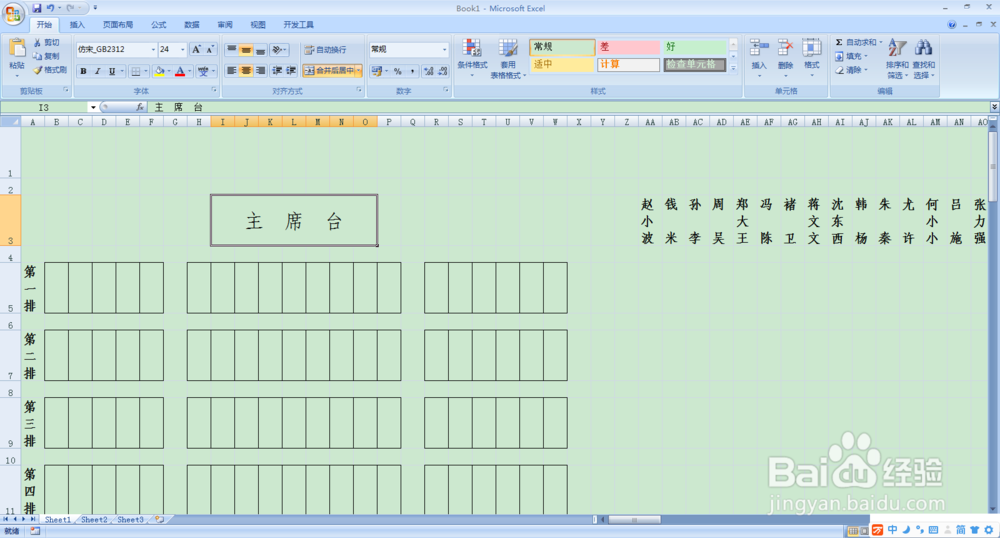Image resolution: width=1000 pixels, height=538 pixels.
Task: Click the merged 主席台 cell
Action: [x=294, y=221]
